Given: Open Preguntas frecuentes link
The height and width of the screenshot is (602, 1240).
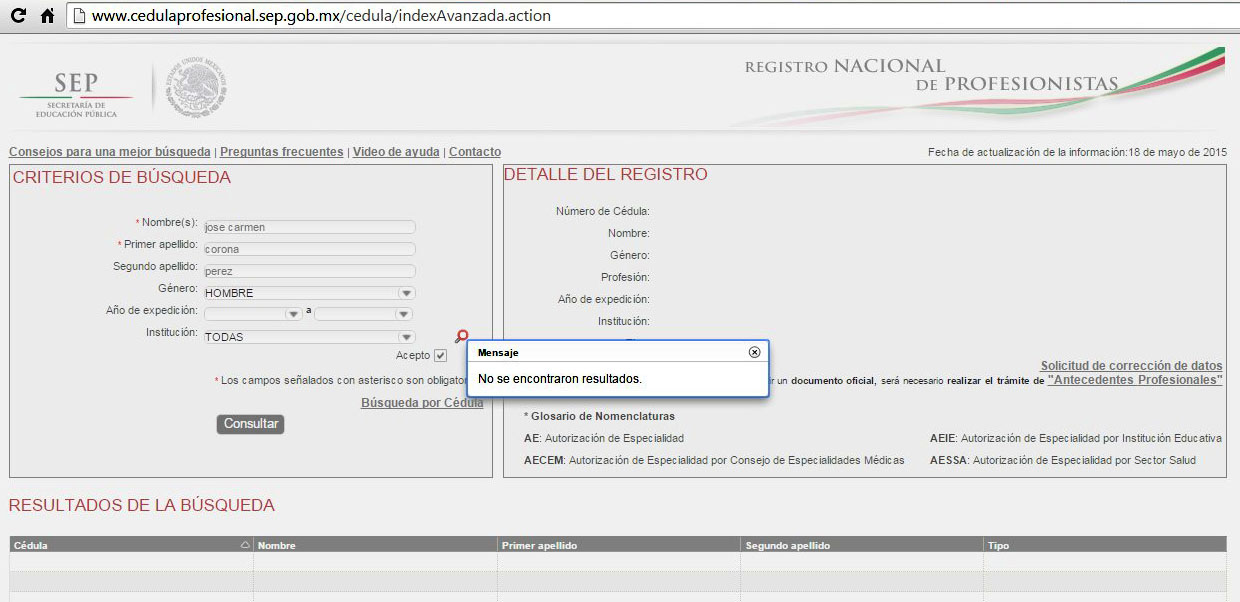Looking at the screenshot, I should pyautogui.click(x=281, y=152).
